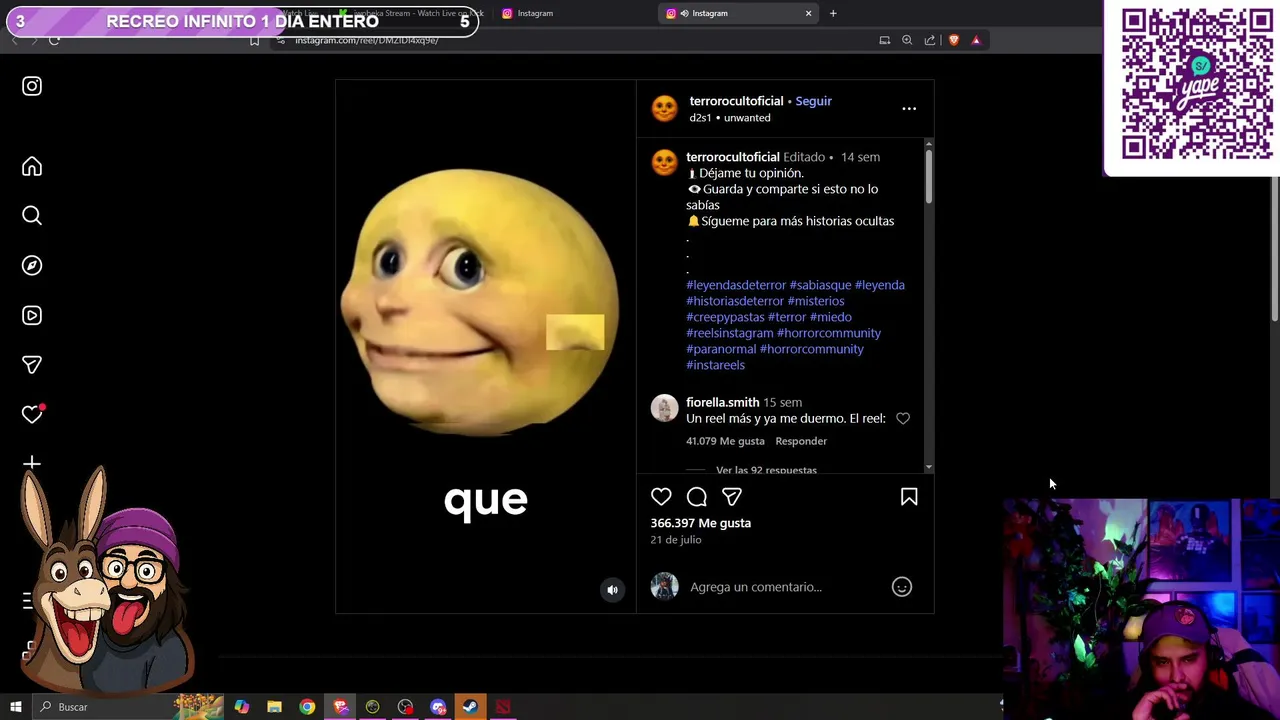Open Discord from taskbar
The image size is (1280, 720).
click(438, 707)
